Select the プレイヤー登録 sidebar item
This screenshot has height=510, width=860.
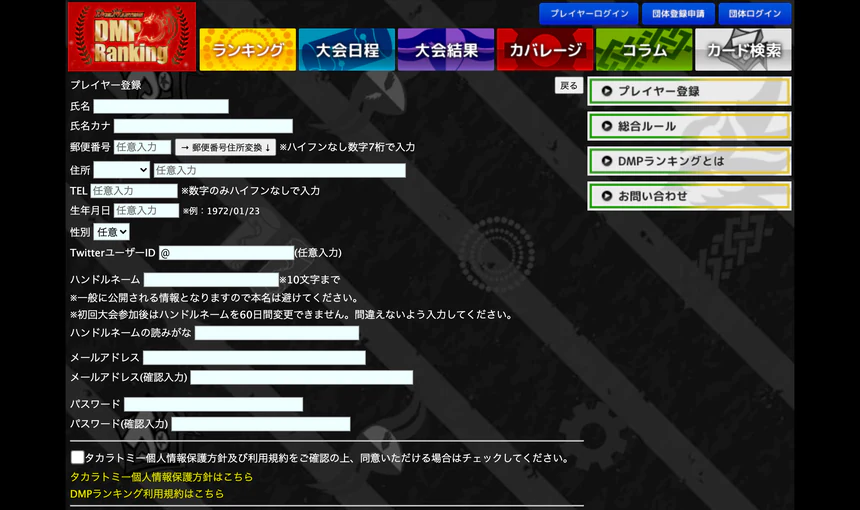point(689,91)
